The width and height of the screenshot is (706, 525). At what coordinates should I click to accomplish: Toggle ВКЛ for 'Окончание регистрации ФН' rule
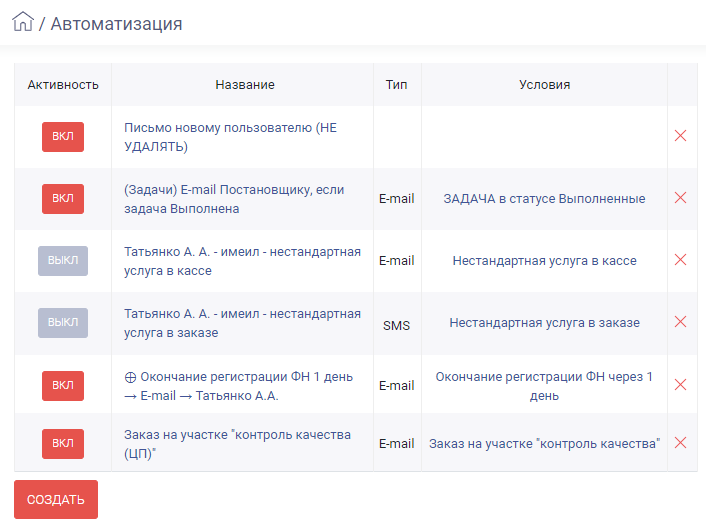63,386
